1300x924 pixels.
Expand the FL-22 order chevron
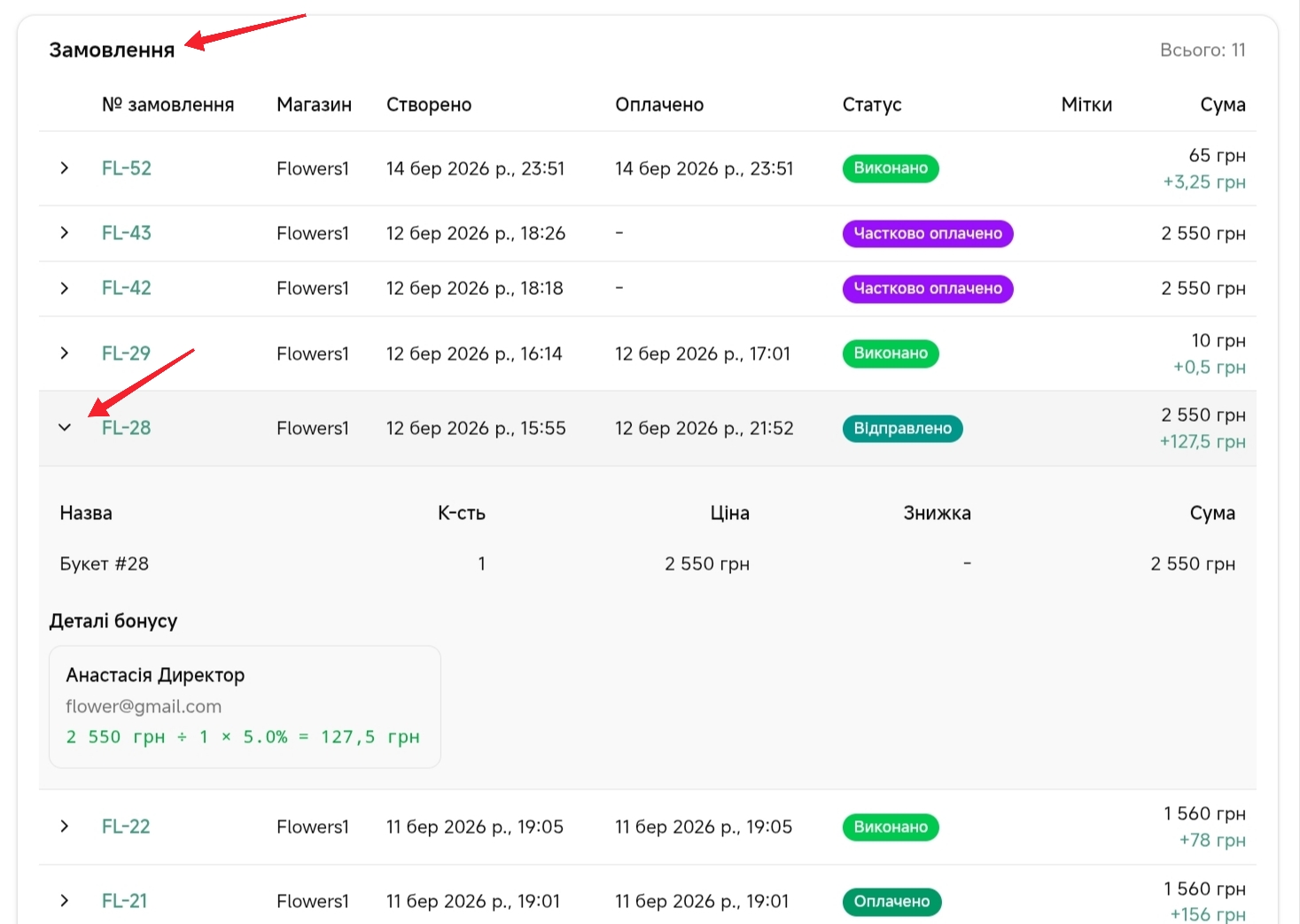(64, 827)
